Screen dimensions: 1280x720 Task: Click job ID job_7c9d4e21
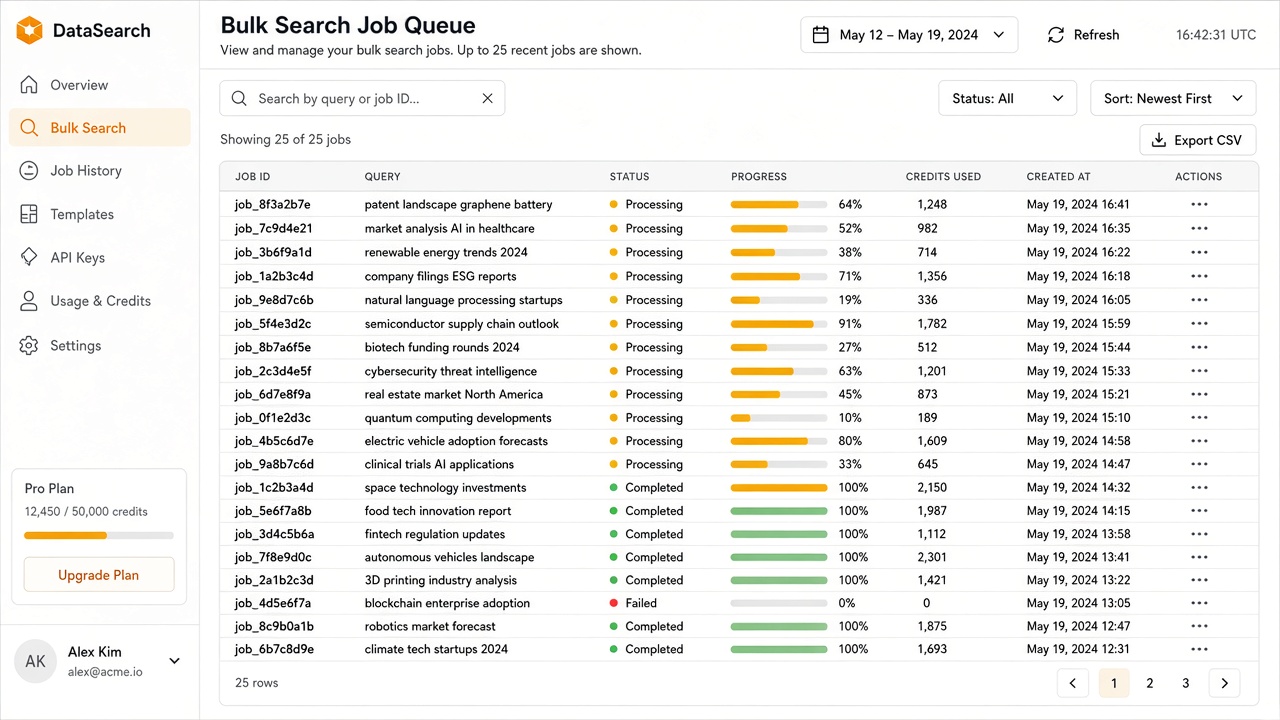tap(274, 228)
